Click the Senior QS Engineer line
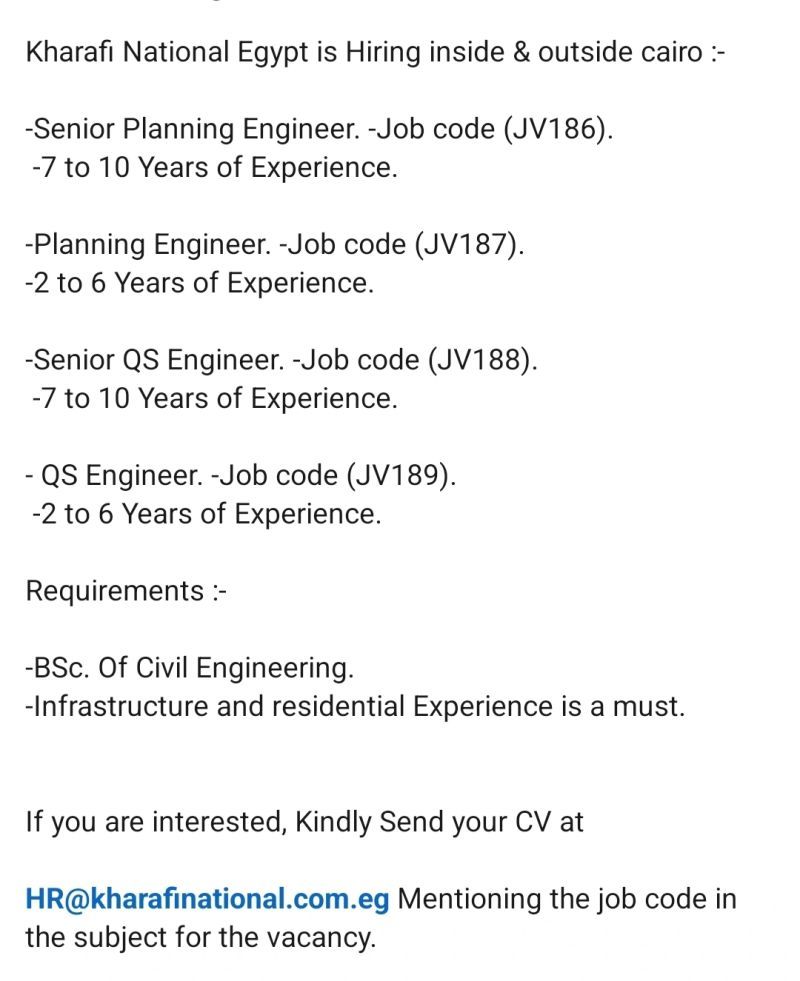This screenshot has width=800, height=981. (281, 360)
